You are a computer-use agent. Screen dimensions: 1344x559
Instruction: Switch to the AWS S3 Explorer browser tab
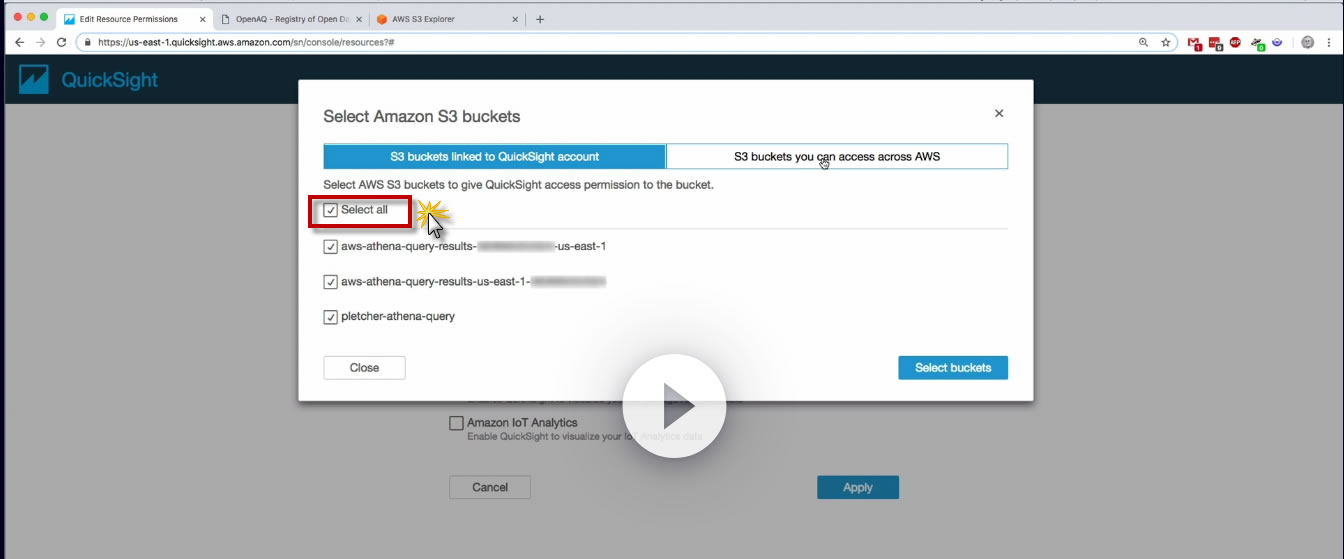(x=447, y=19)
